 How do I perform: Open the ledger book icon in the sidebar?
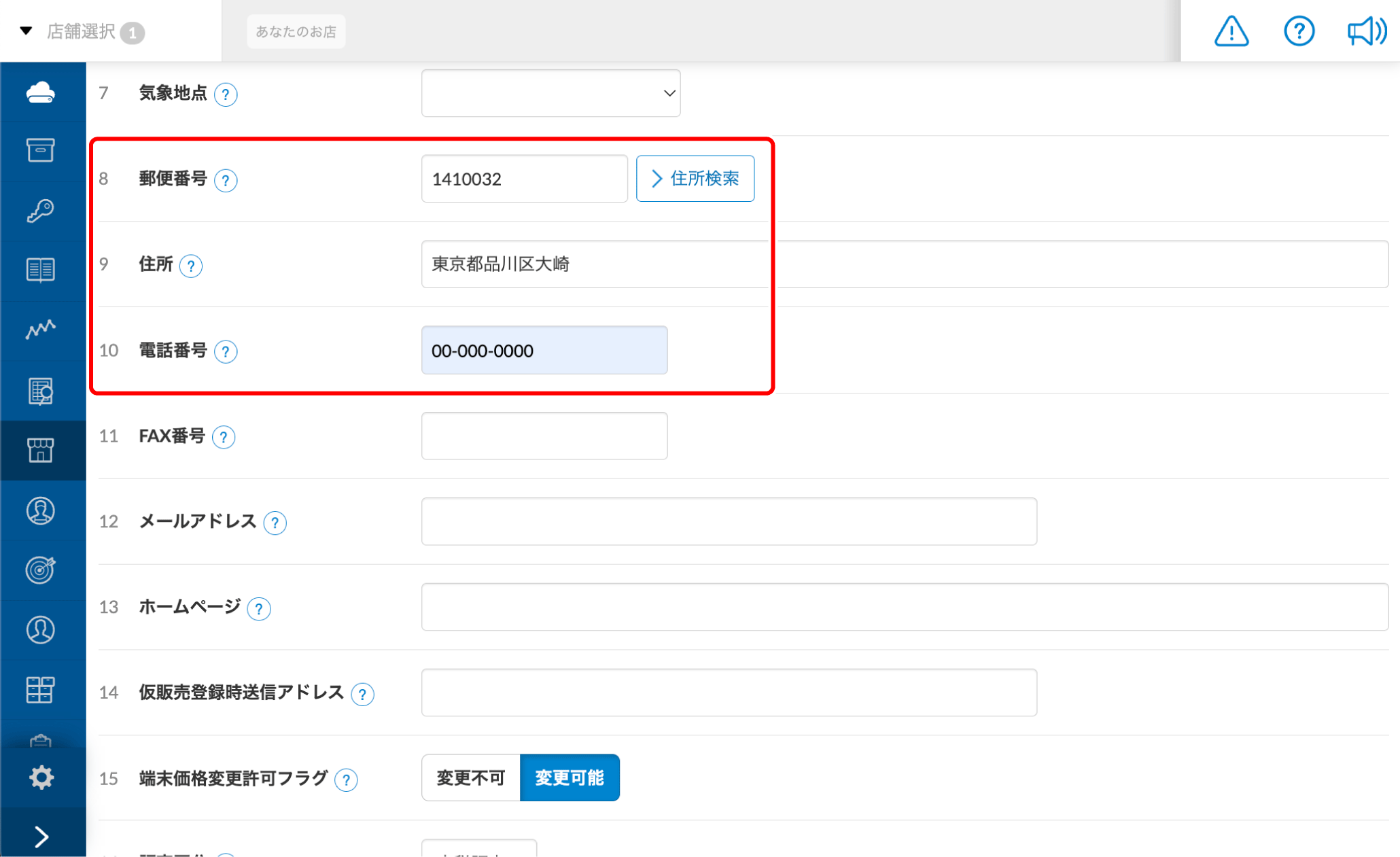(42, 270)
